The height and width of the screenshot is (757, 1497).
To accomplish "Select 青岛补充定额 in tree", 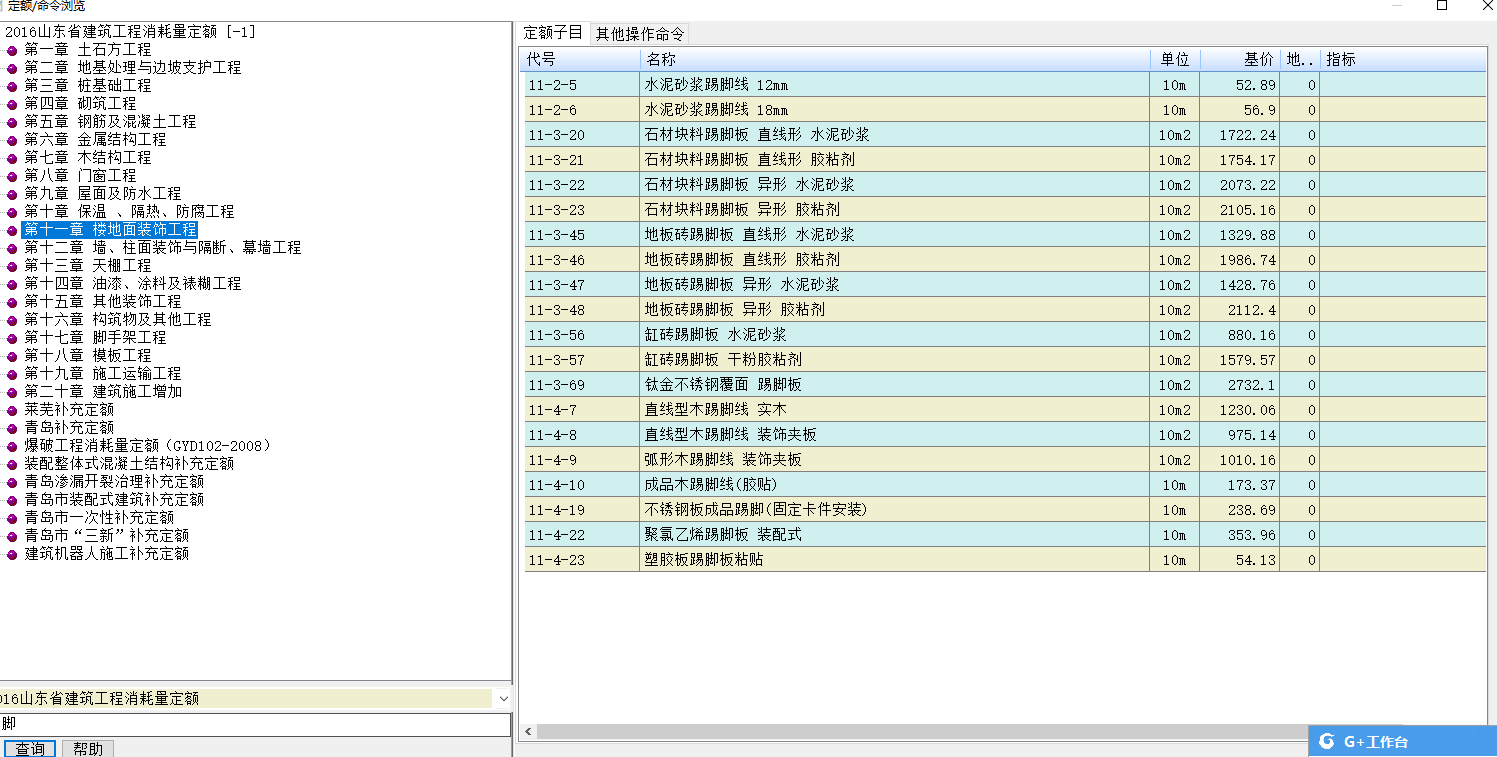I will pyautogui.click(x=69, y=428).
